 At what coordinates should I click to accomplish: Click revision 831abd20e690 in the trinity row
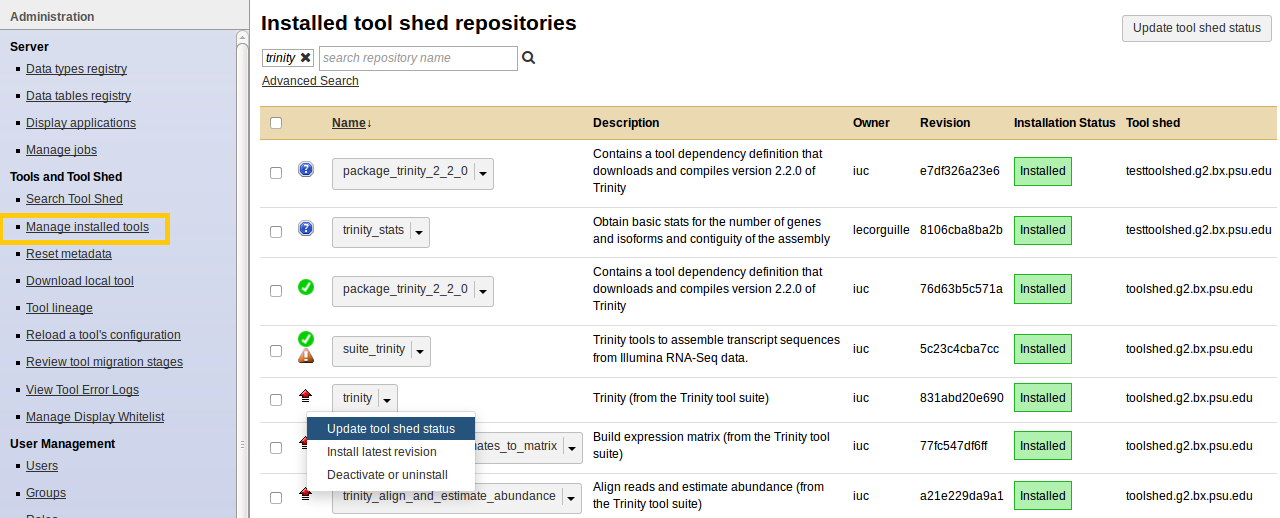[x=961, y=398]
